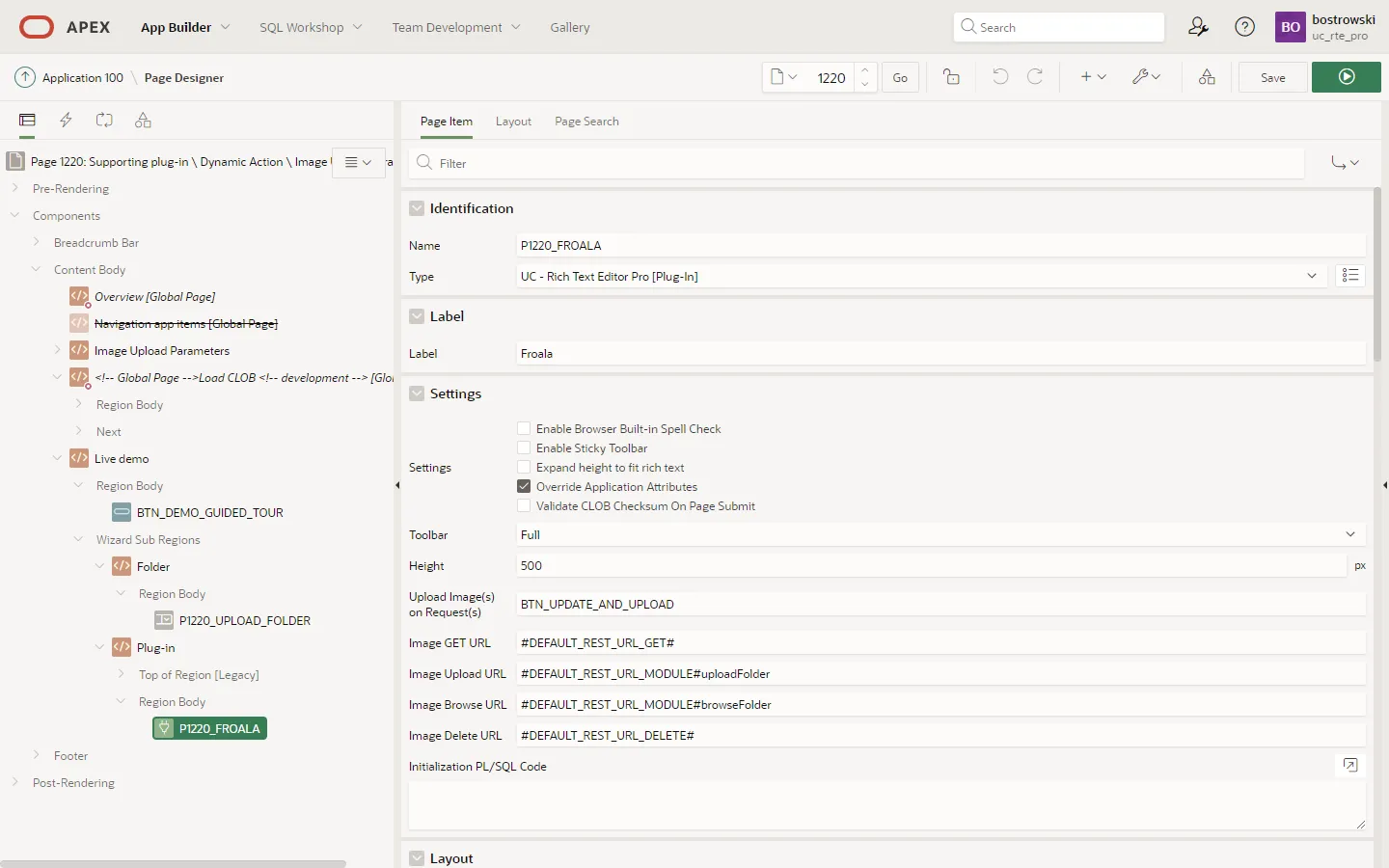The width and height of the screenshot is (1389, 868).
Task: Open the Utilities wrench menu
Action: point(1146,77)
